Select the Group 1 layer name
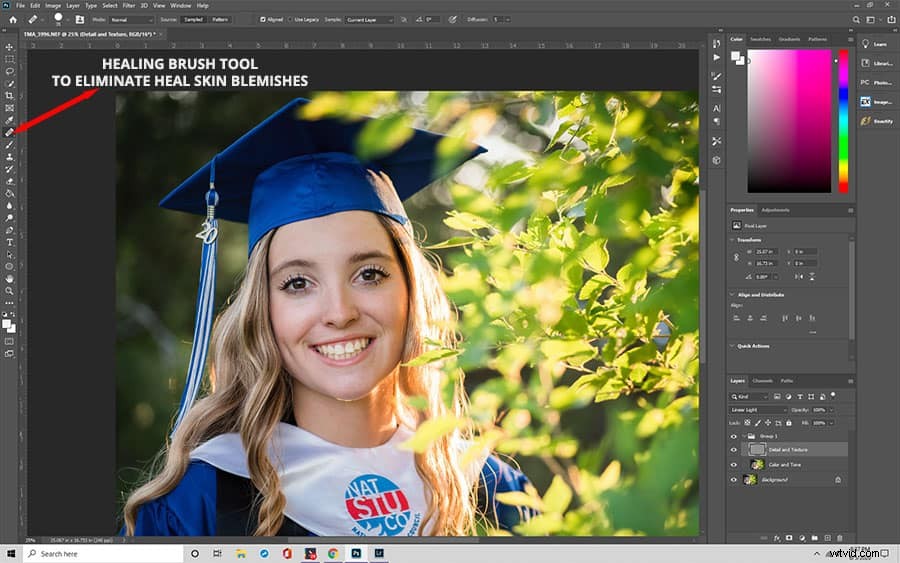 [769, 436]
